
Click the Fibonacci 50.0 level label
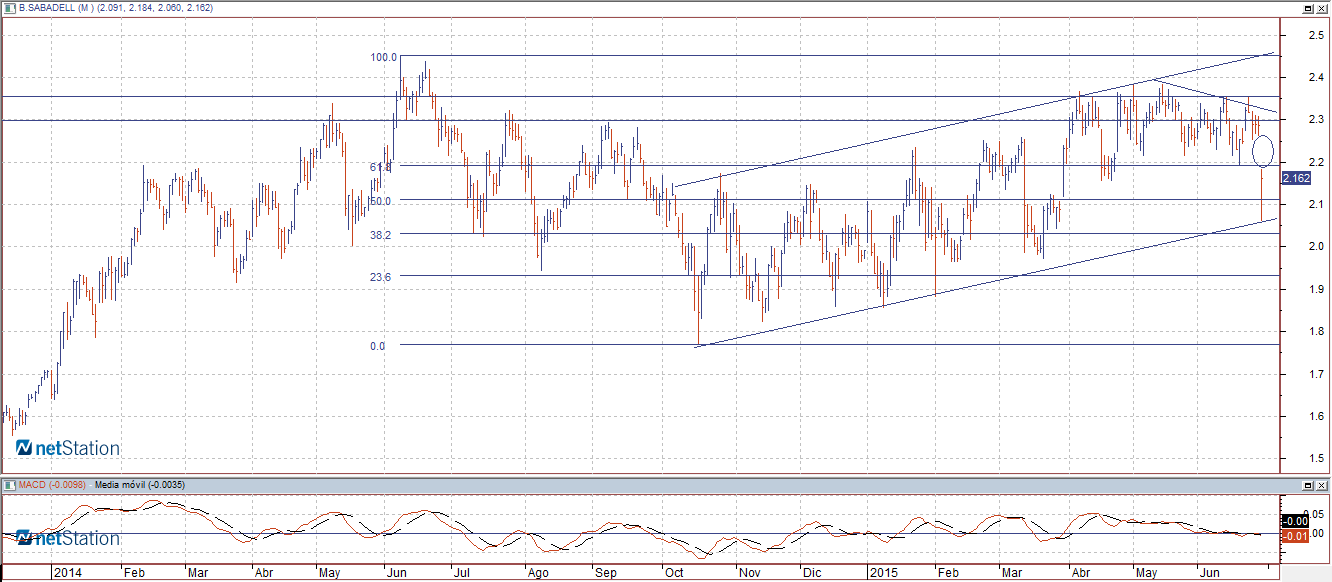380,200
